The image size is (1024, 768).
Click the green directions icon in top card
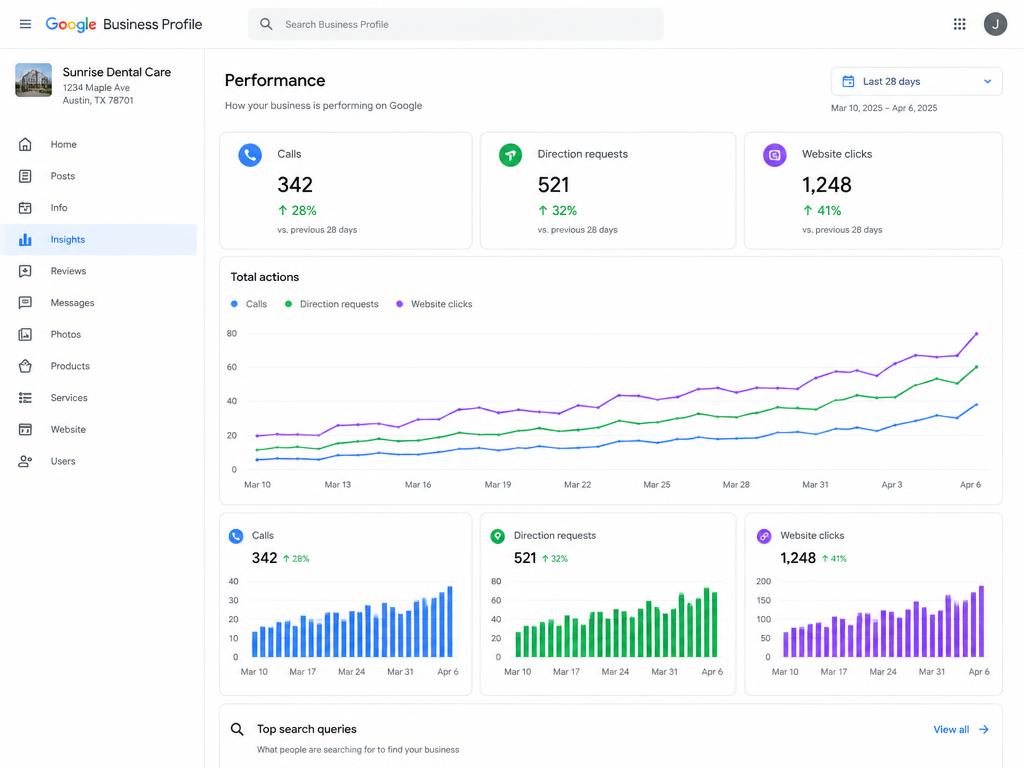click(510, 155)
